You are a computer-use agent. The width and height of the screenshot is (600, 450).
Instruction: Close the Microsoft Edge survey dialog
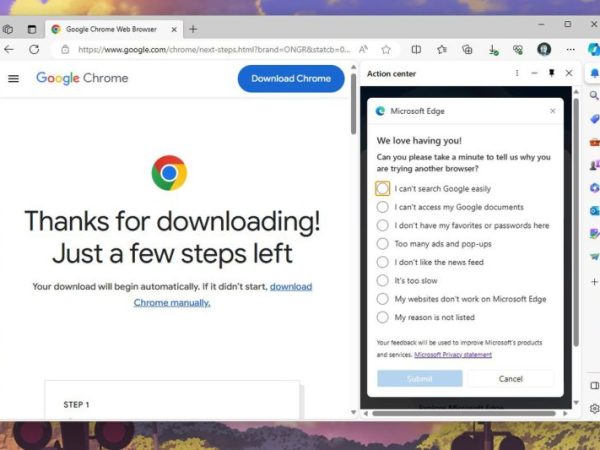point(553,111)
